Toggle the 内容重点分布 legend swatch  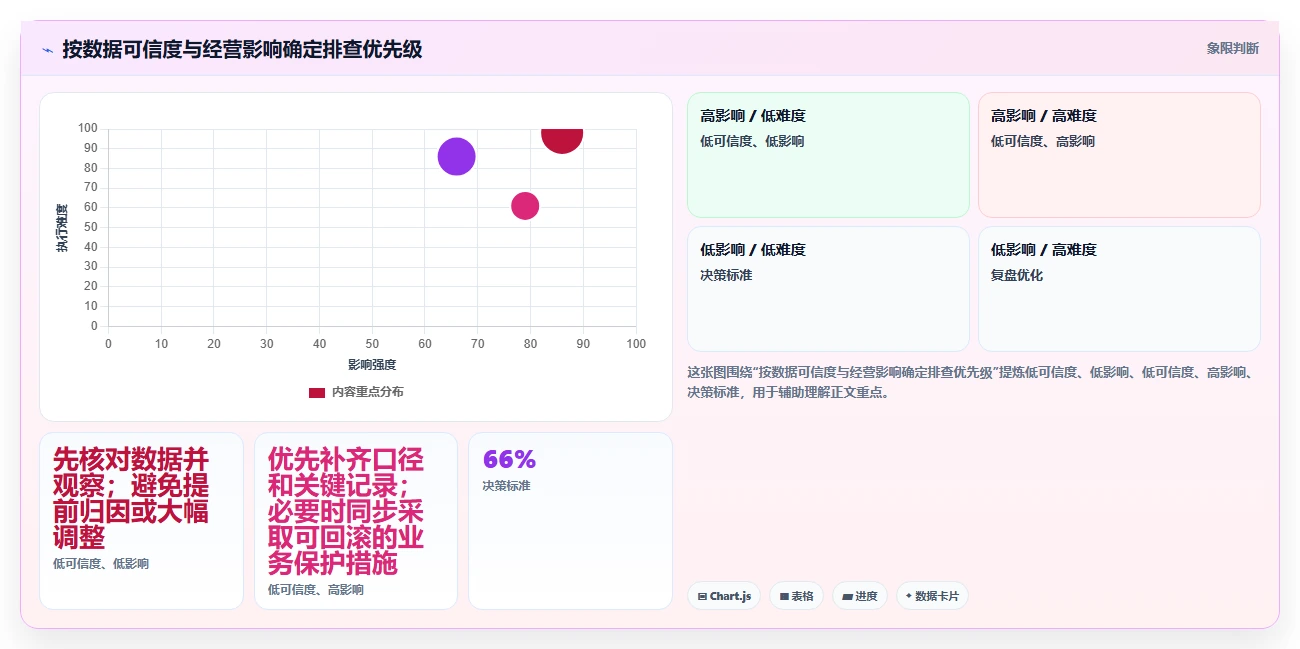point(317,392)
